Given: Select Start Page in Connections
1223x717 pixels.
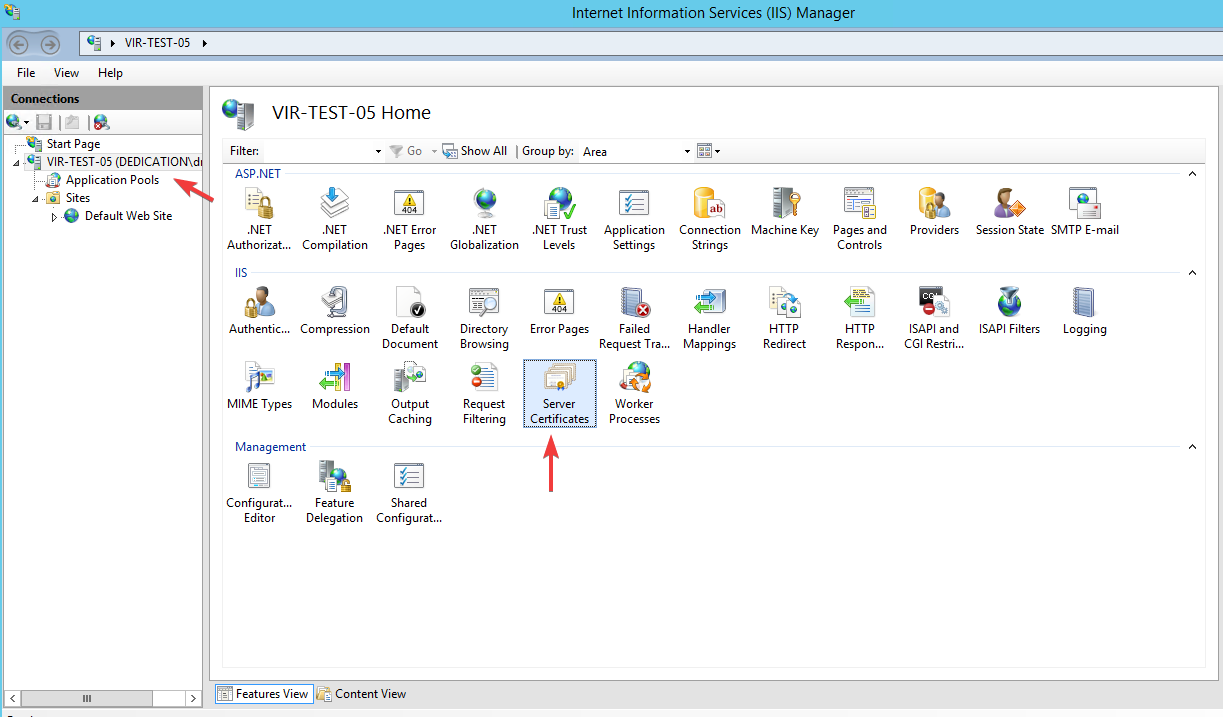Looking at the screenshot, I should pyautogui.click(x=73, y=144).
